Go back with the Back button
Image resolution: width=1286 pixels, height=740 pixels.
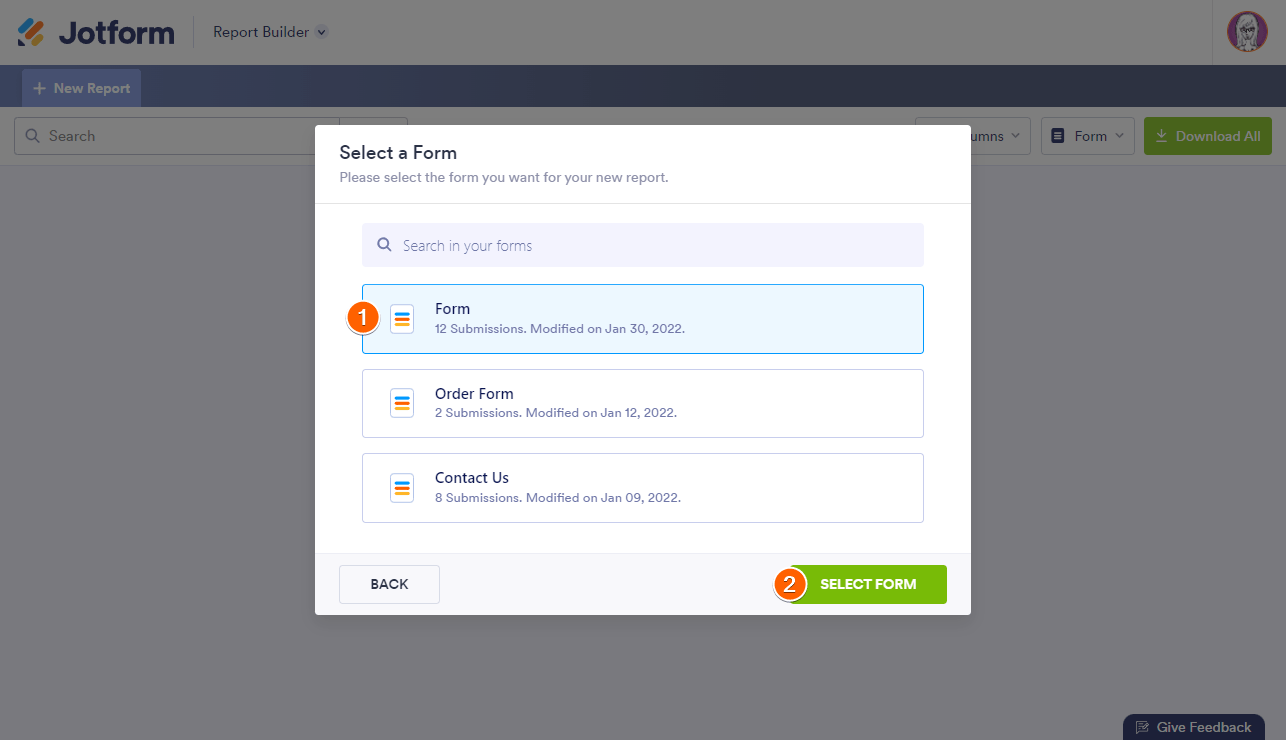pos(389,584)
